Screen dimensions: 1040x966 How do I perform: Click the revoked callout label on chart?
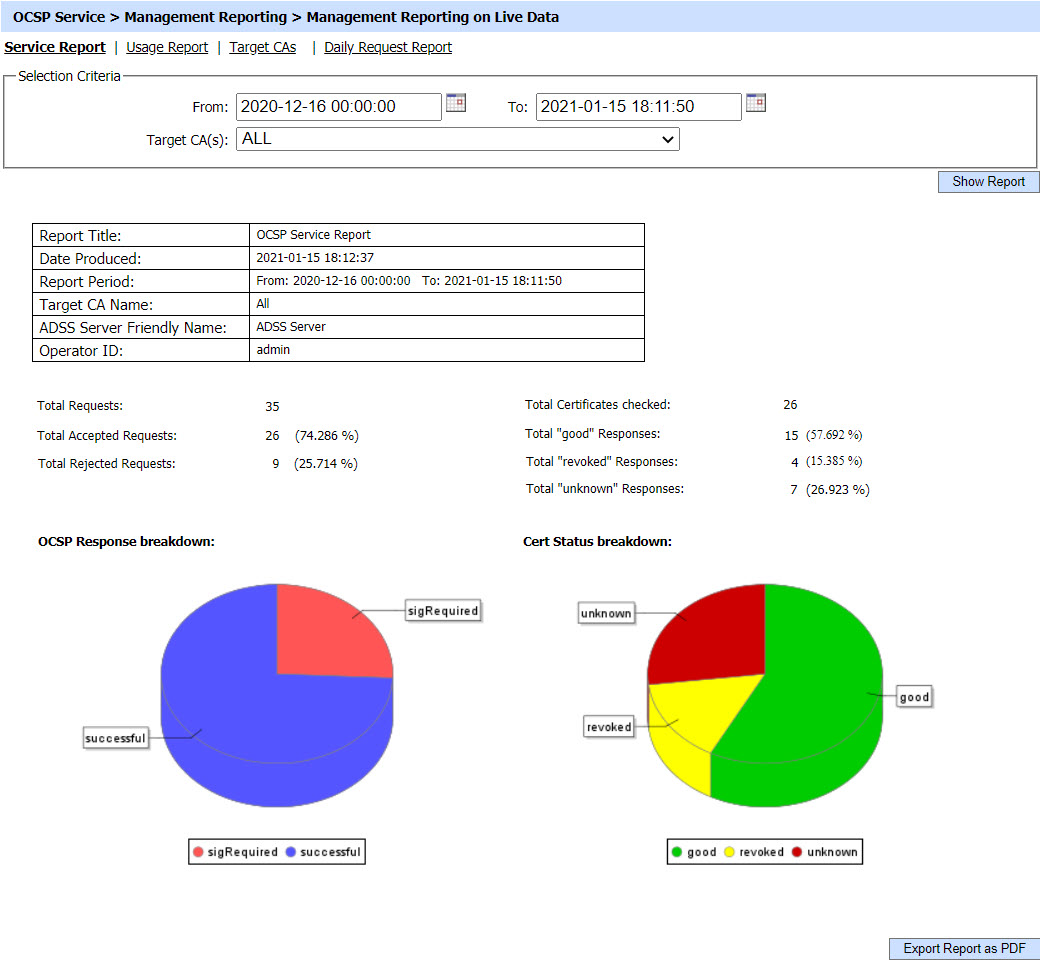click(609, 727)
